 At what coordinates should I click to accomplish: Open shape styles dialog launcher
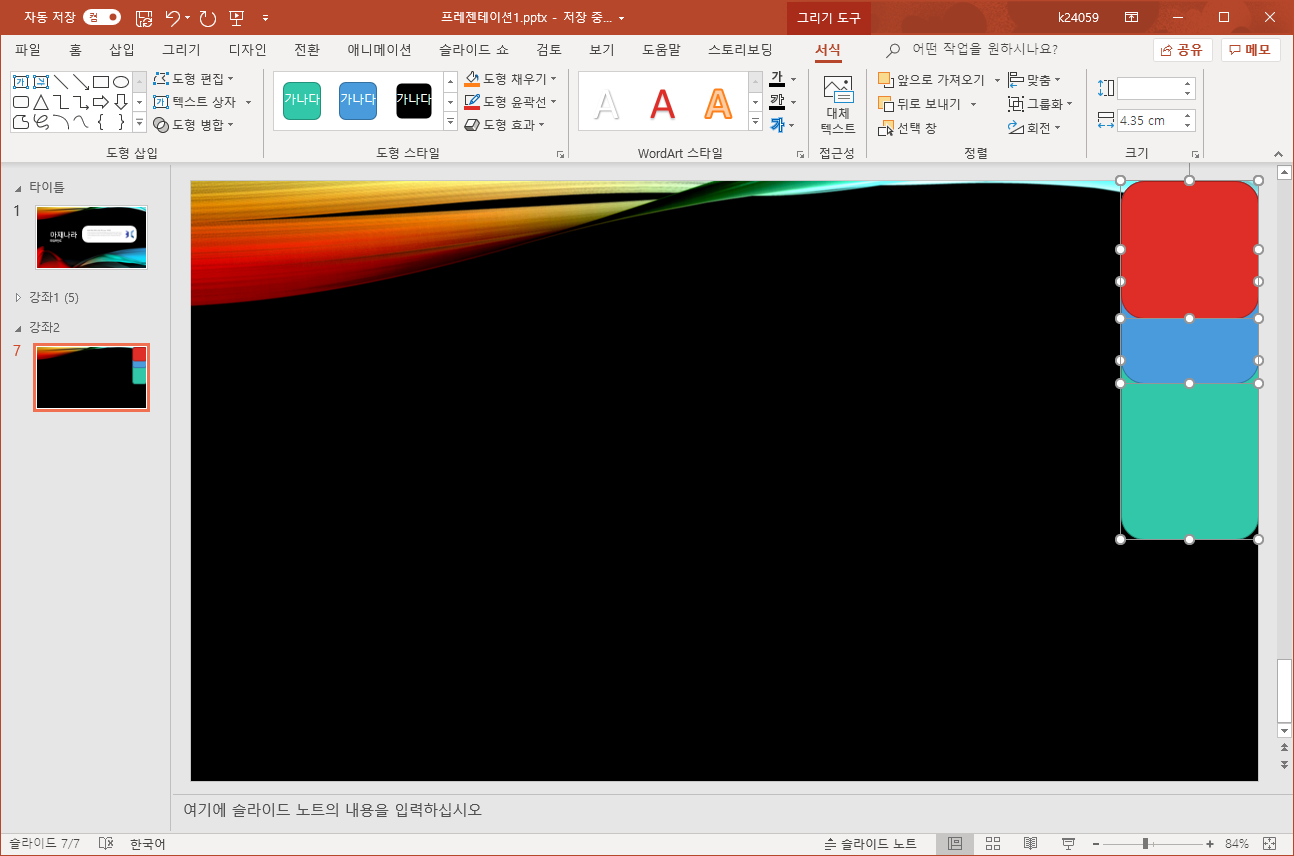pyautogui.click(x=560, y=154)
